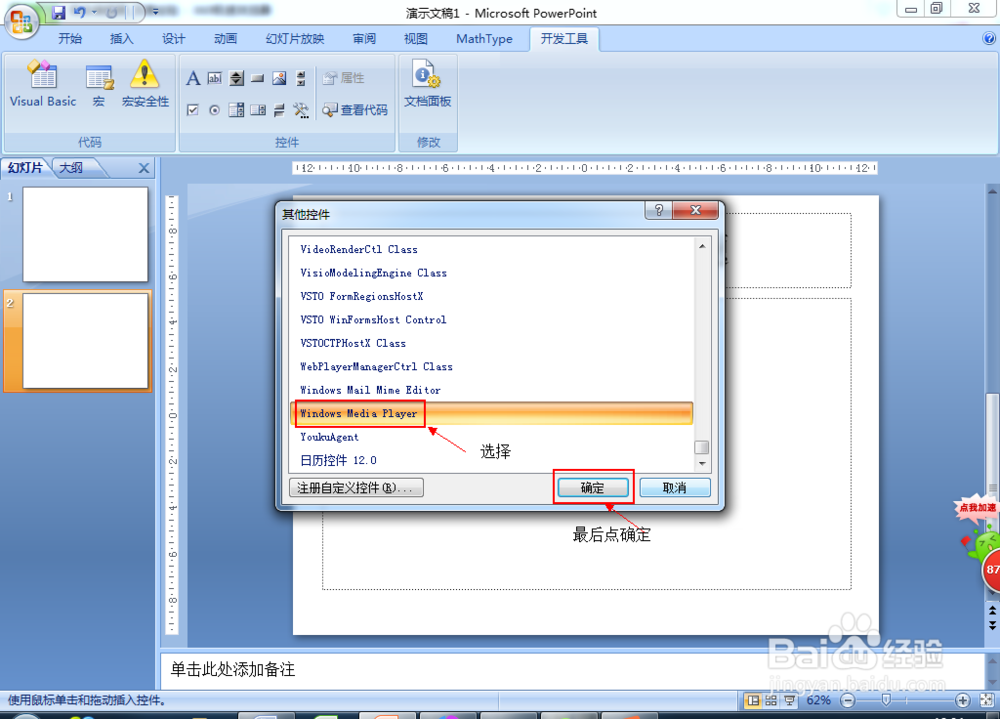Viewport: 1000px width, 719px height.
Task: Open 宏安全性 macro security settings
Action: [x=145, y=84]
